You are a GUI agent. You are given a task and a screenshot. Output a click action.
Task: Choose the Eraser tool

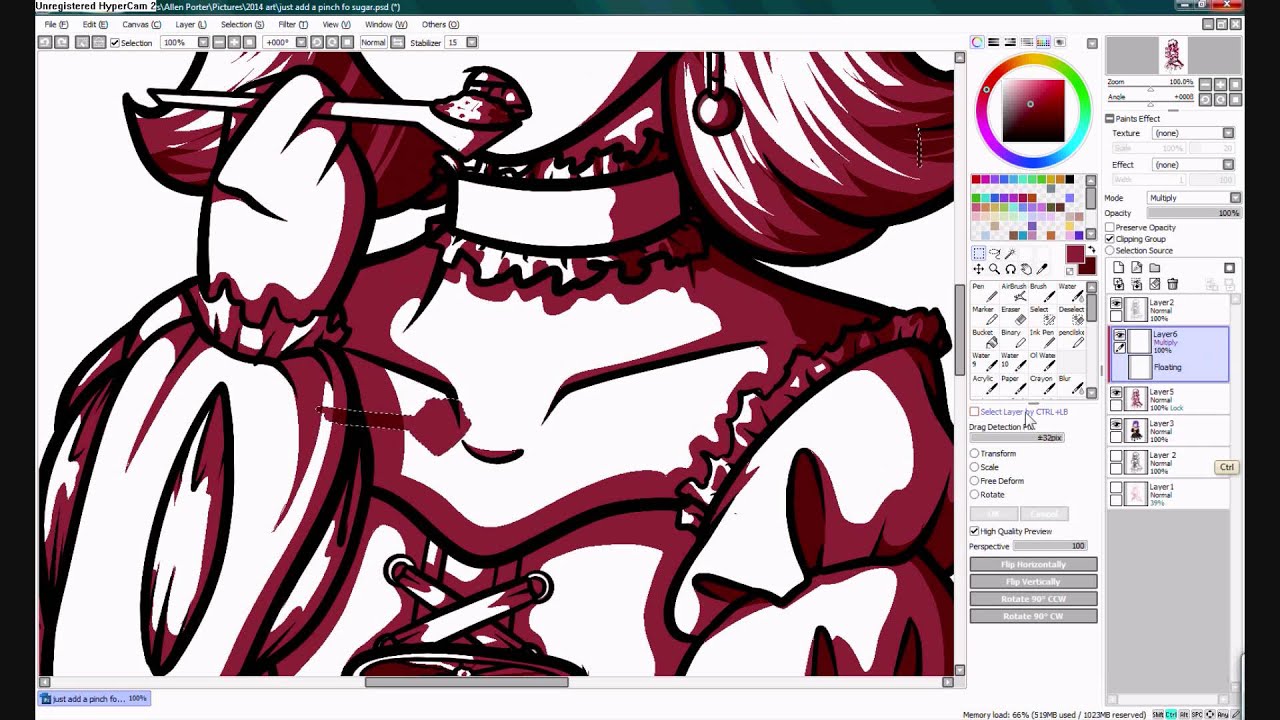point(1014,315)
